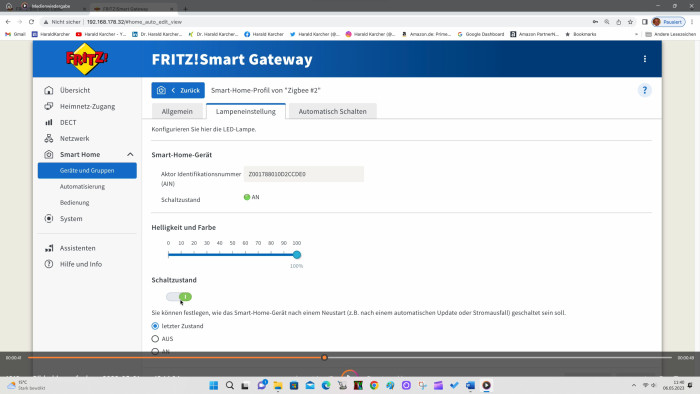Open the Übersicht sidebar item

(75, 90)
